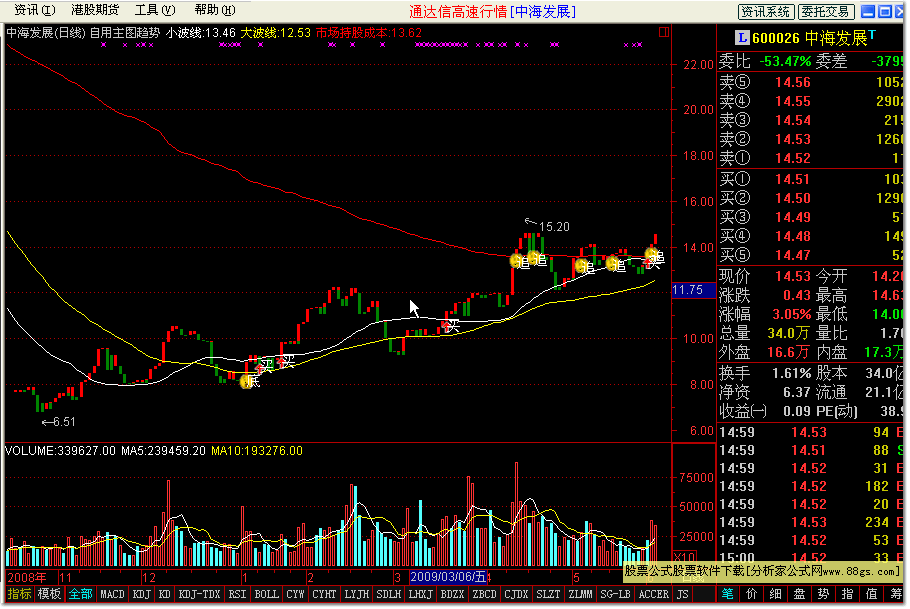Select the 细 tab in right panel
Viewport: 910px width, 609px height.
pos(775,594)
